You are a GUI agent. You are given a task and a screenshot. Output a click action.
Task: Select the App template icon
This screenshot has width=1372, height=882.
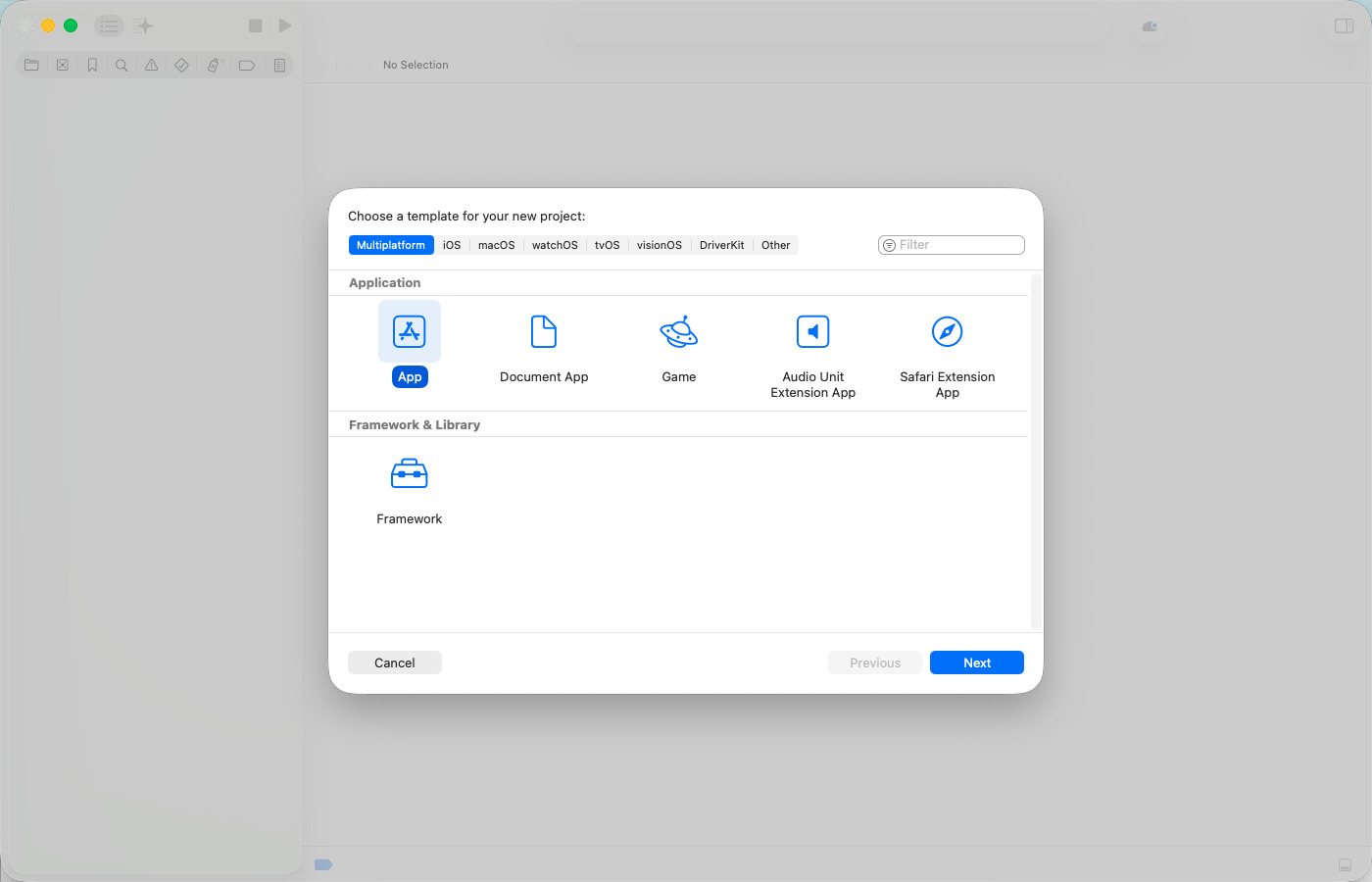(x=410, y=332)
